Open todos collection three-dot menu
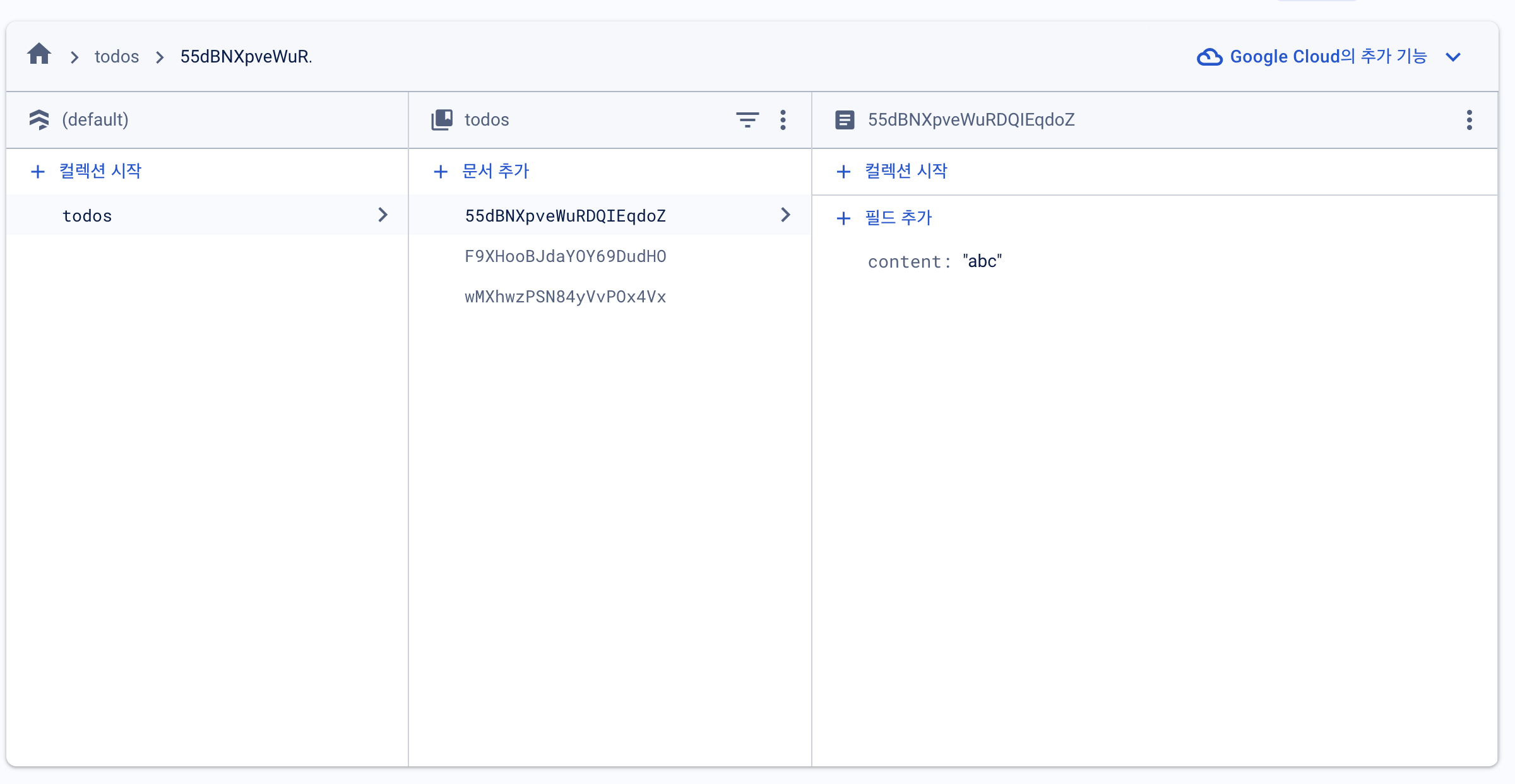Image resolution: width=1515 pixels, height=784 pixels. point(783,119)
